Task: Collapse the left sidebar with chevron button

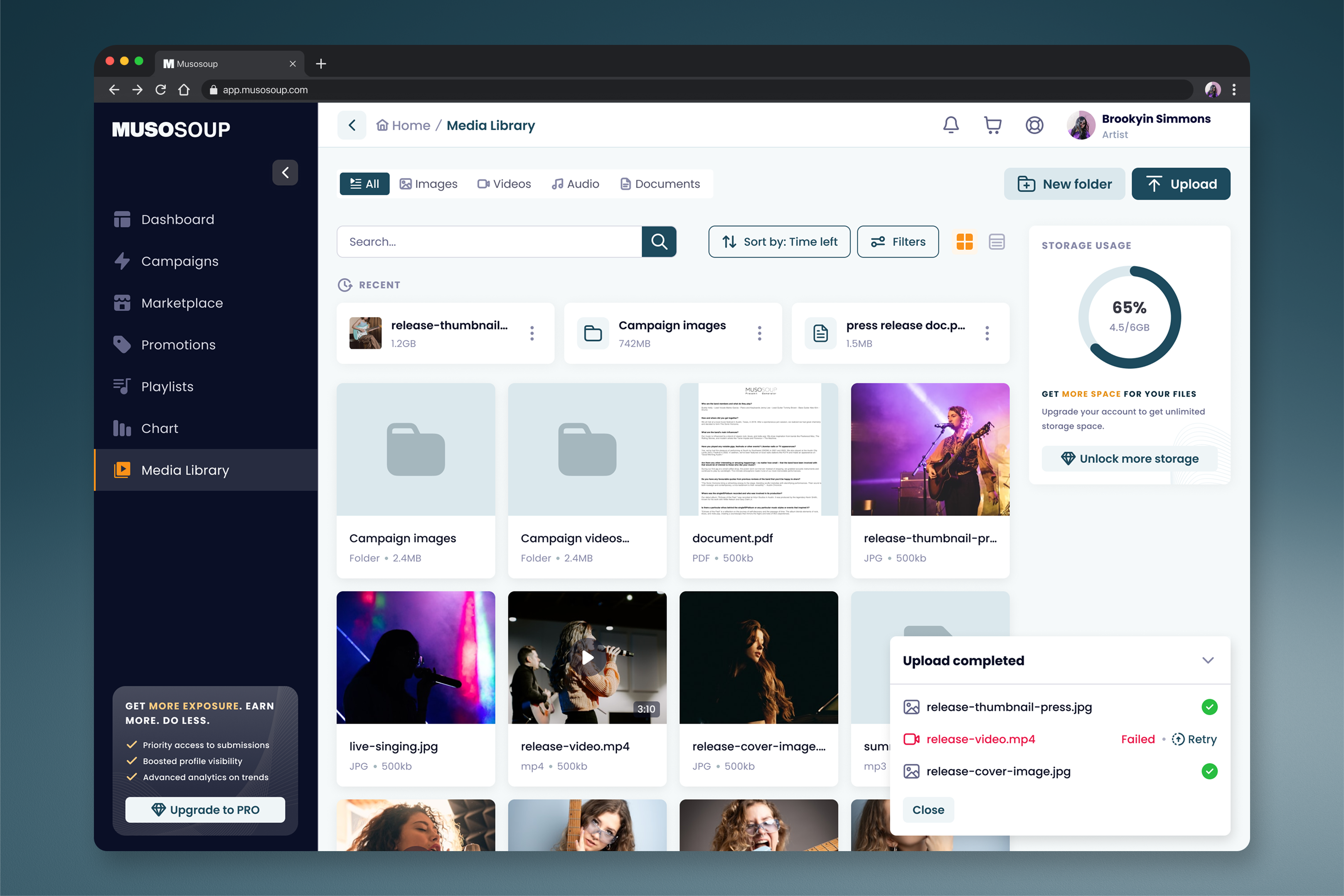Action: tap(285, 172)
